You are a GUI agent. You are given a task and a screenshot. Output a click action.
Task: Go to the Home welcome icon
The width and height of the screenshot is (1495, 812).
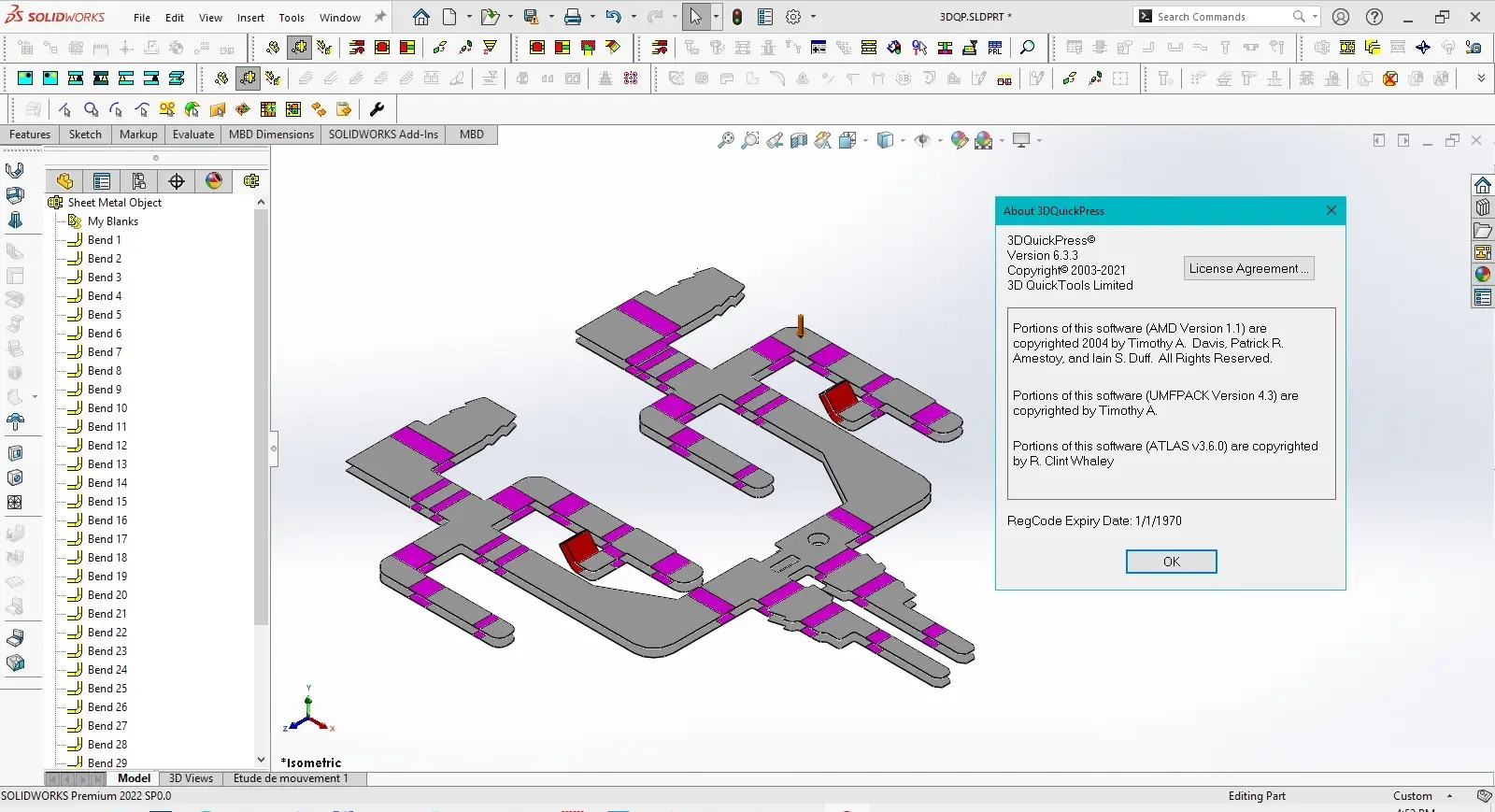pos(421,17)
